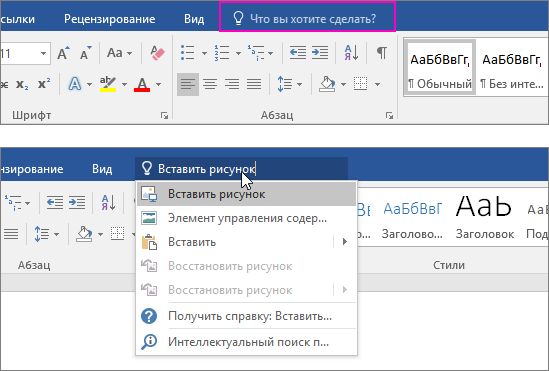
Task: Expand borders dropdown arrow, upper ribbon
Action: coord(377,84)
